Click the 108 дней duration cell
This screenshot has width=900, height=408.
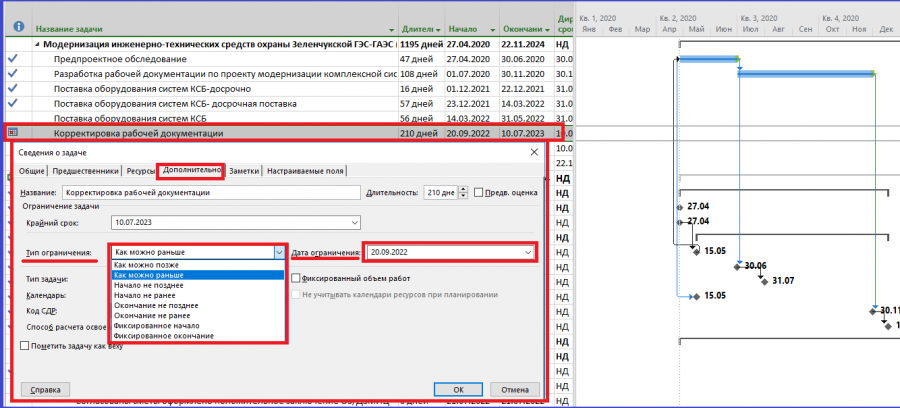421,73
